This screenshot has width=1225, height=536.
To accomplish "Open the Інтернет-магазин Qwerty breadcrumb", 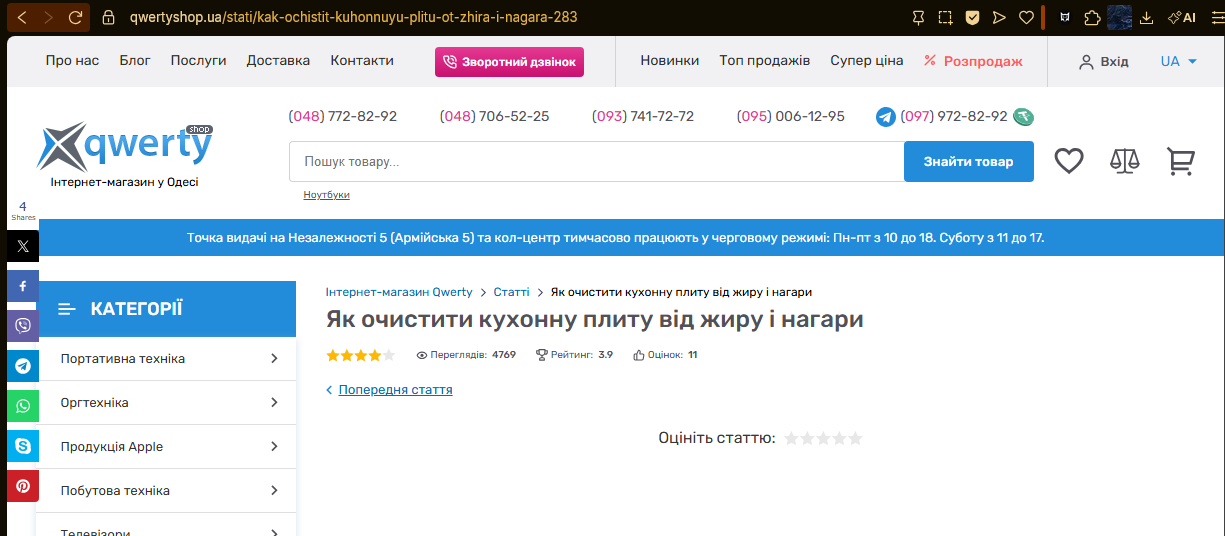I will click(x=399, y=292).
